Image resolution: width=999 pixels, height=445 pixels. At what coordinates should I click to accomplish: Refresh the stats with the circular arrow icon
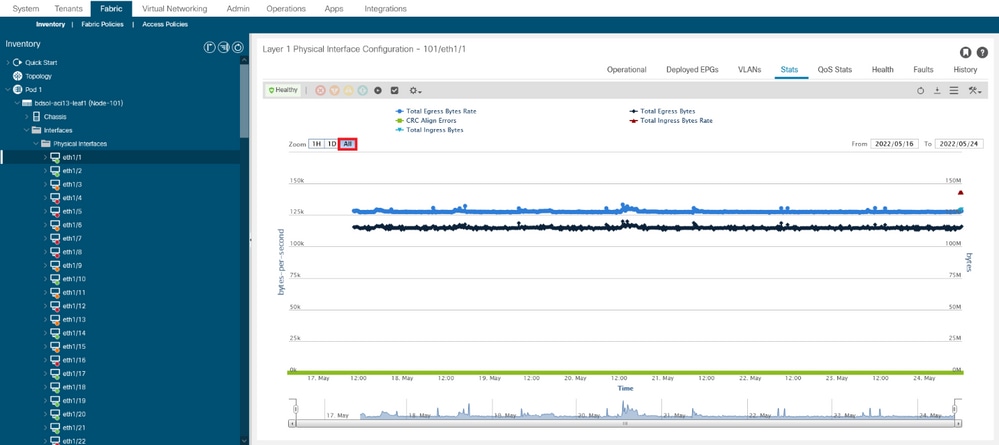(921, 91)
